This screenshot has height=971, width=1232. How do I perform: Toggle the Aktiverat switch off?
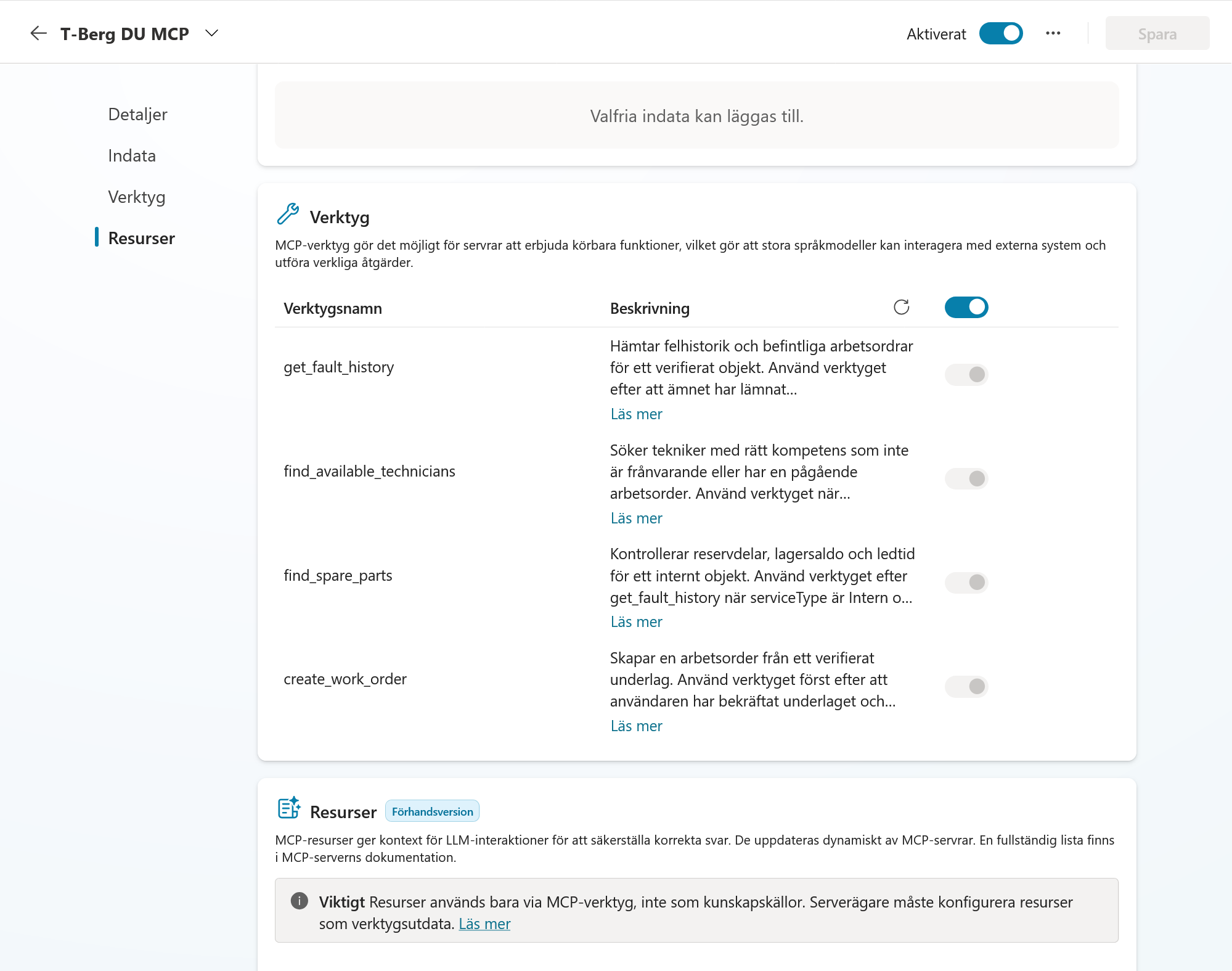[x=1001, y=33]
